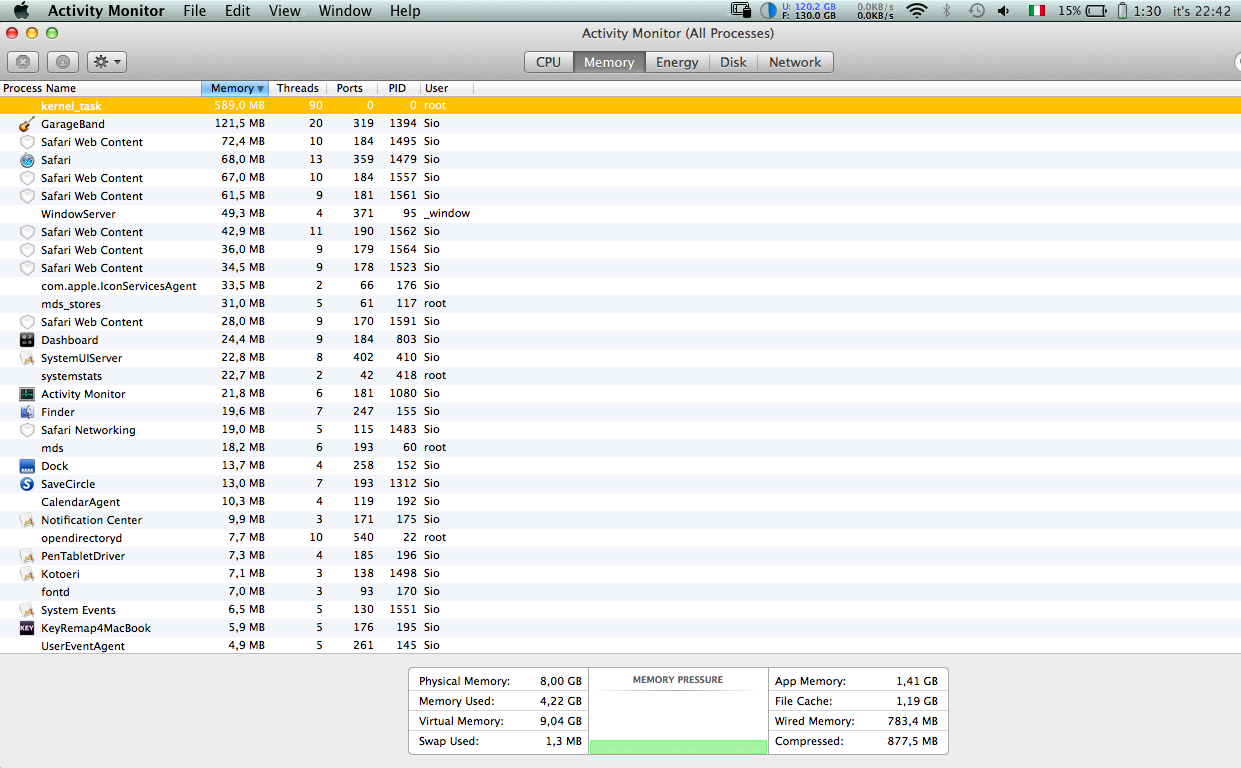The width and height of the screenshot is (1241, 768).
Task: Open the Help menu
Action: [x=405, y=11]
